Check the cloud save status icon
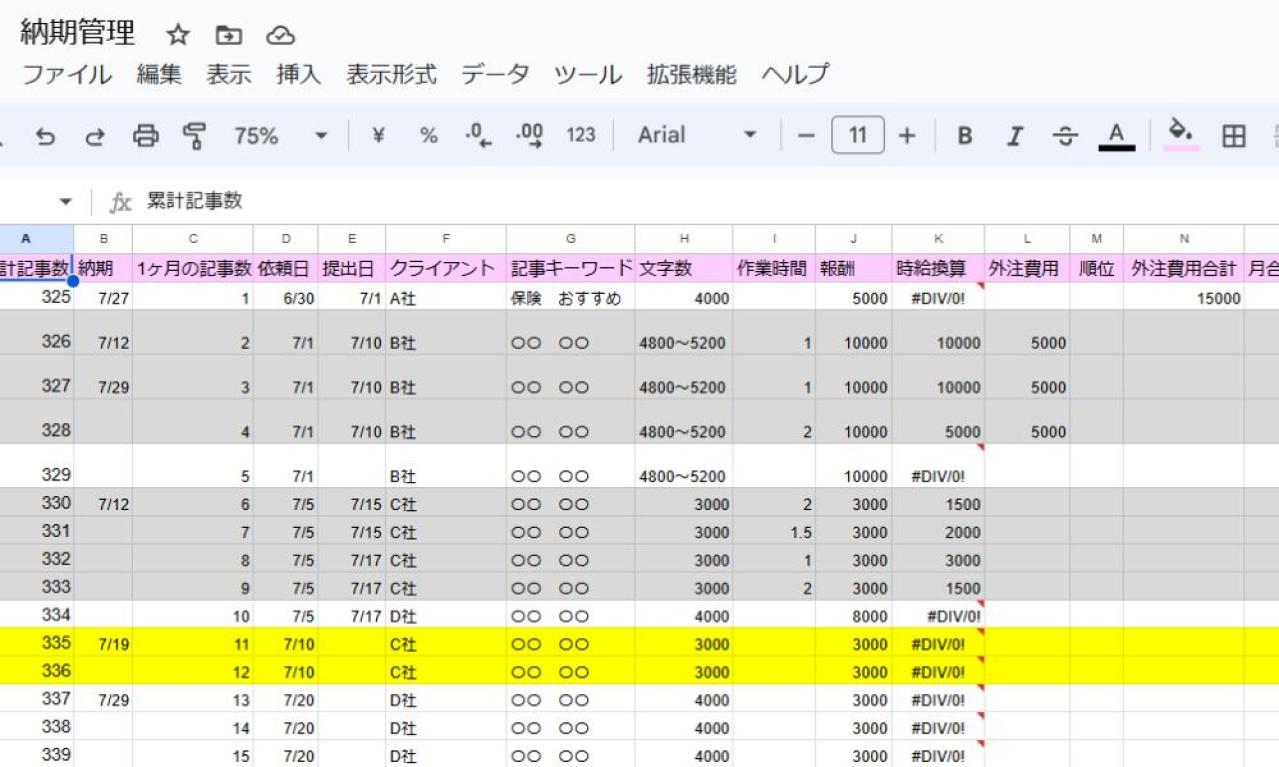 pyautogui.click(x=280, y=35)
